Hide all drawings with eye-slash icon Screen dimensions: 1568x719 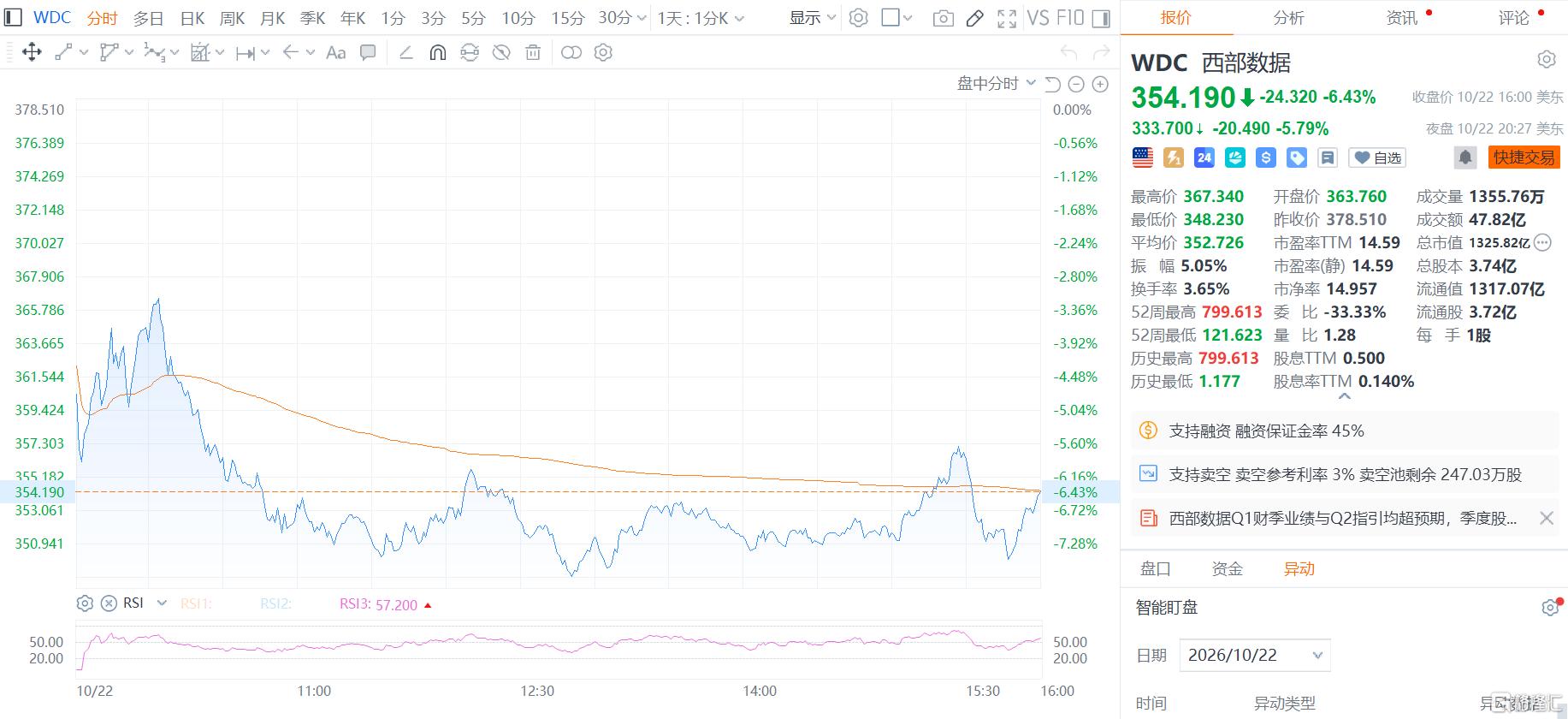pyautogui.click(x=501, y=52)
